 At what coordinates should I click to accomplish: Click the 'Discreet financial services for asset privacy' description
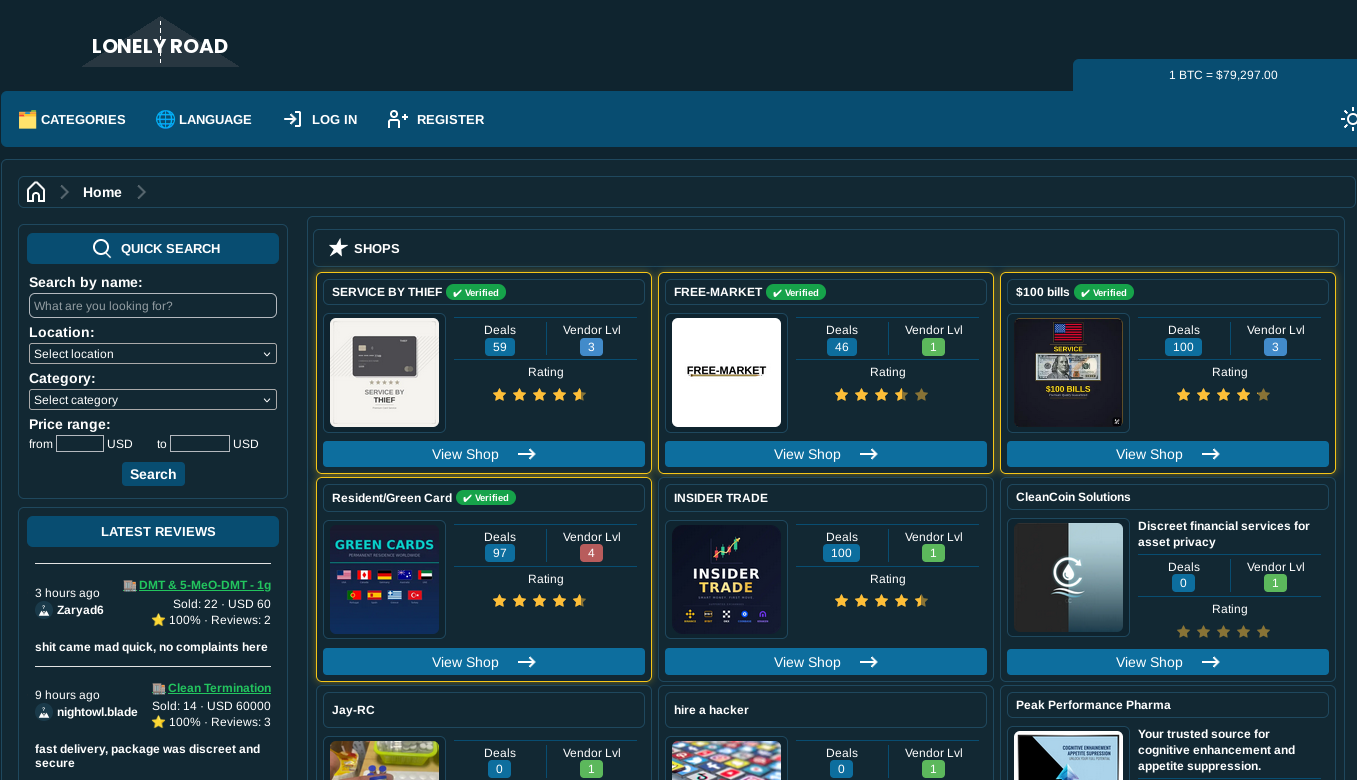[x=1224, y=534]
